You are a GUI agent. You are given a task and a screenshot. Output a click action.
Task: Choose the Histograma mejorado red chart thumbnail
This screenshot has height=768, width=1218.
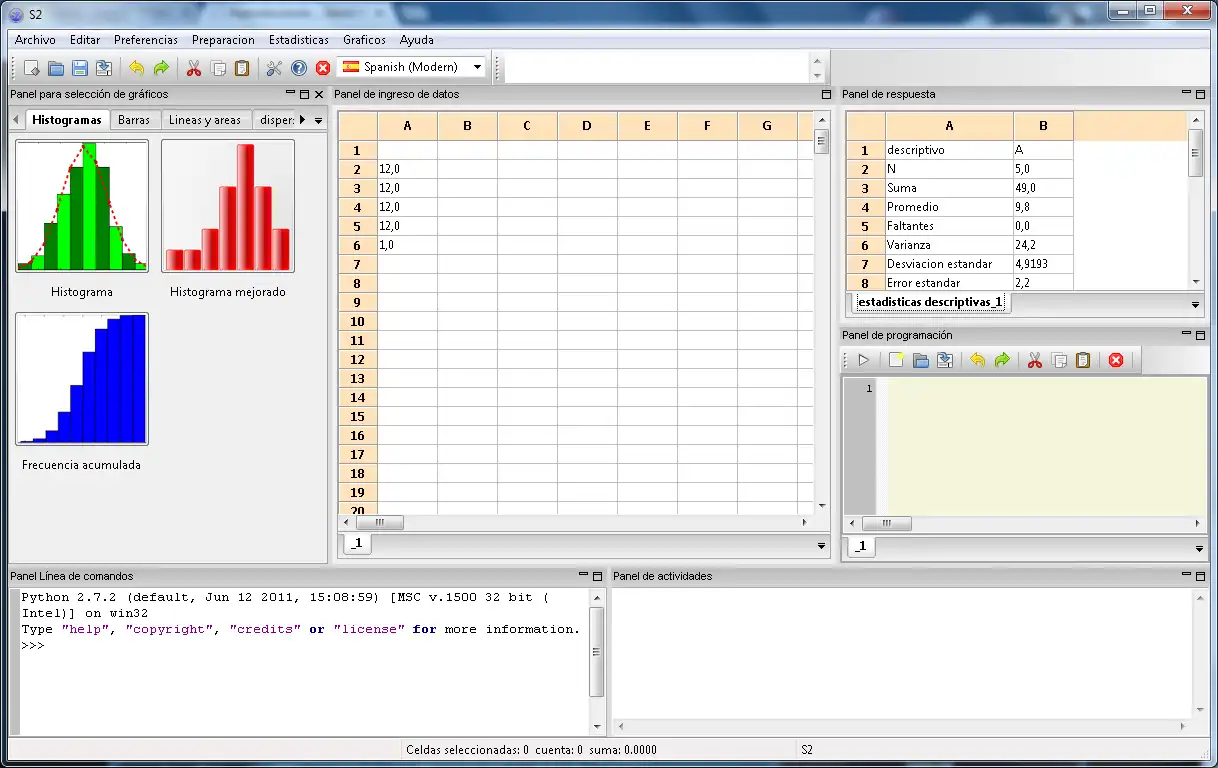pyautogui.click(x=228, y=206)
